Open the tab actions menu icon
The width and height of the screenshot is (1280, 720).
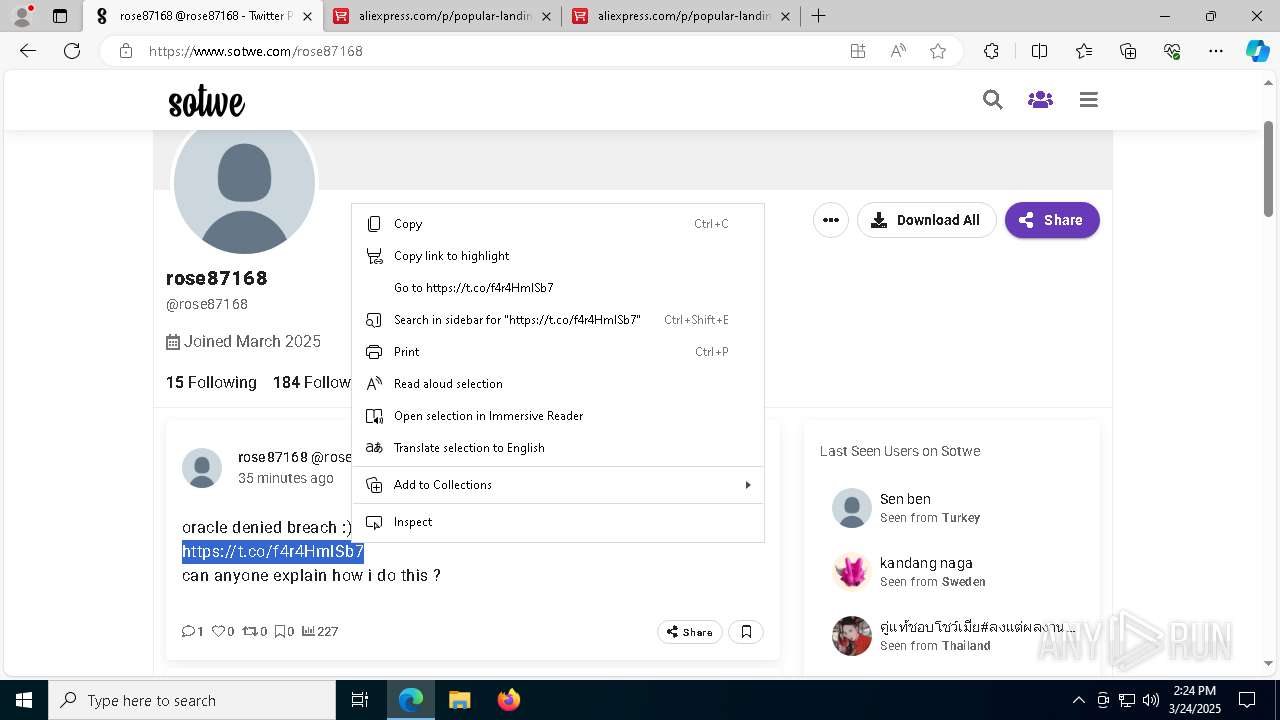[x=60, y=16]
